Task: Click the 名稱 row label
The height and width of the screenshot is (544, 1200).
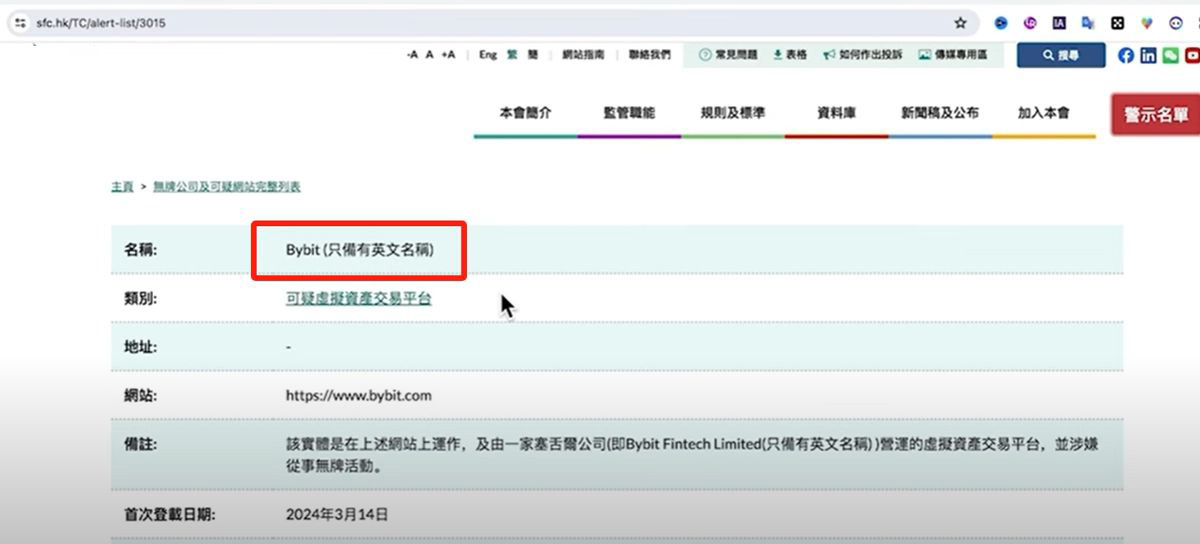Action: (x=141, y=249)
